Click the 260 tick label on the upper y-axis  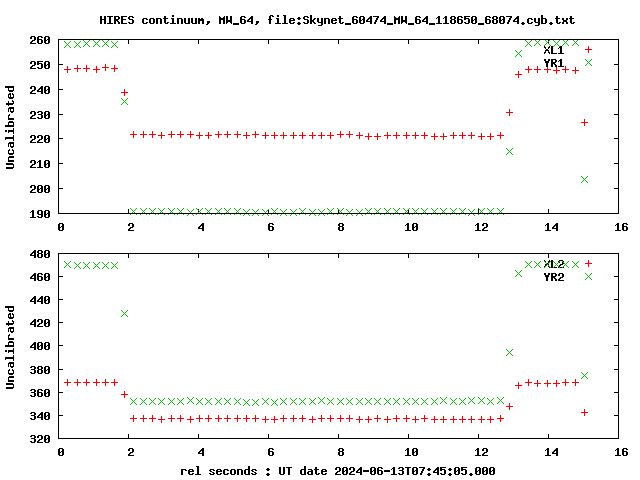(40, 40)
